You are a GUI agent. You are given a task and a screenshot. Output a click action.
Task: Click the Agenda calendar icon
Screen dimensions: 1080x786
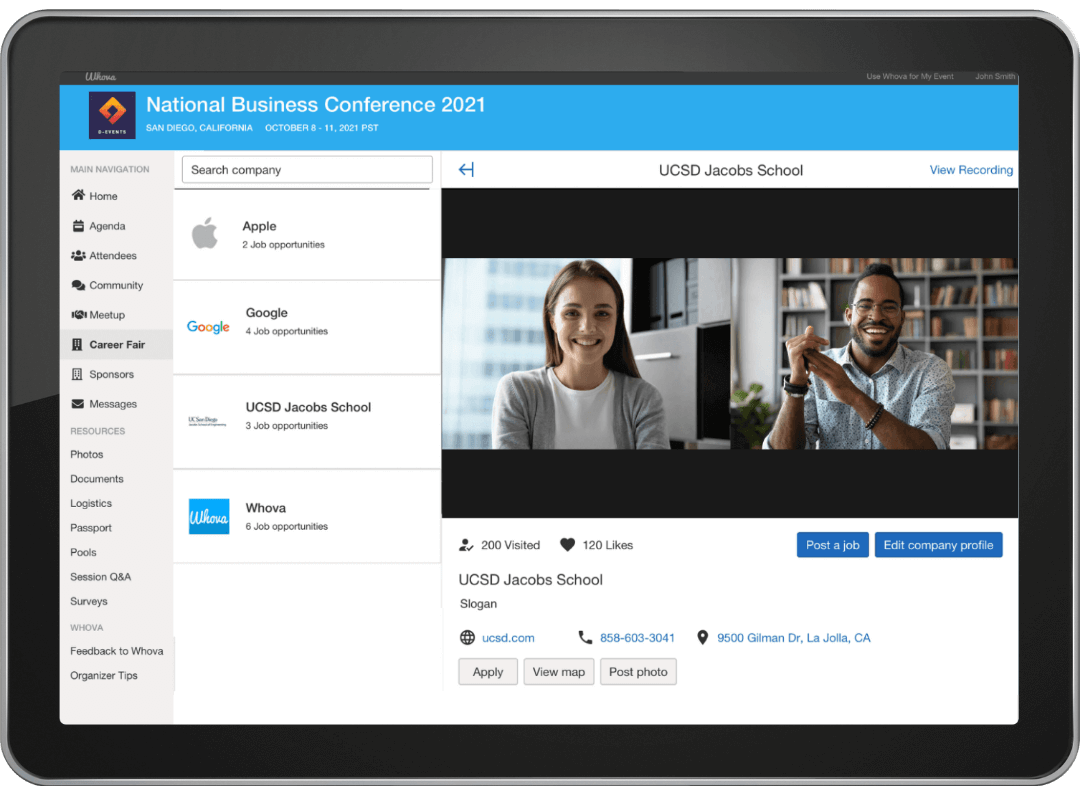[x=79, y=225]
